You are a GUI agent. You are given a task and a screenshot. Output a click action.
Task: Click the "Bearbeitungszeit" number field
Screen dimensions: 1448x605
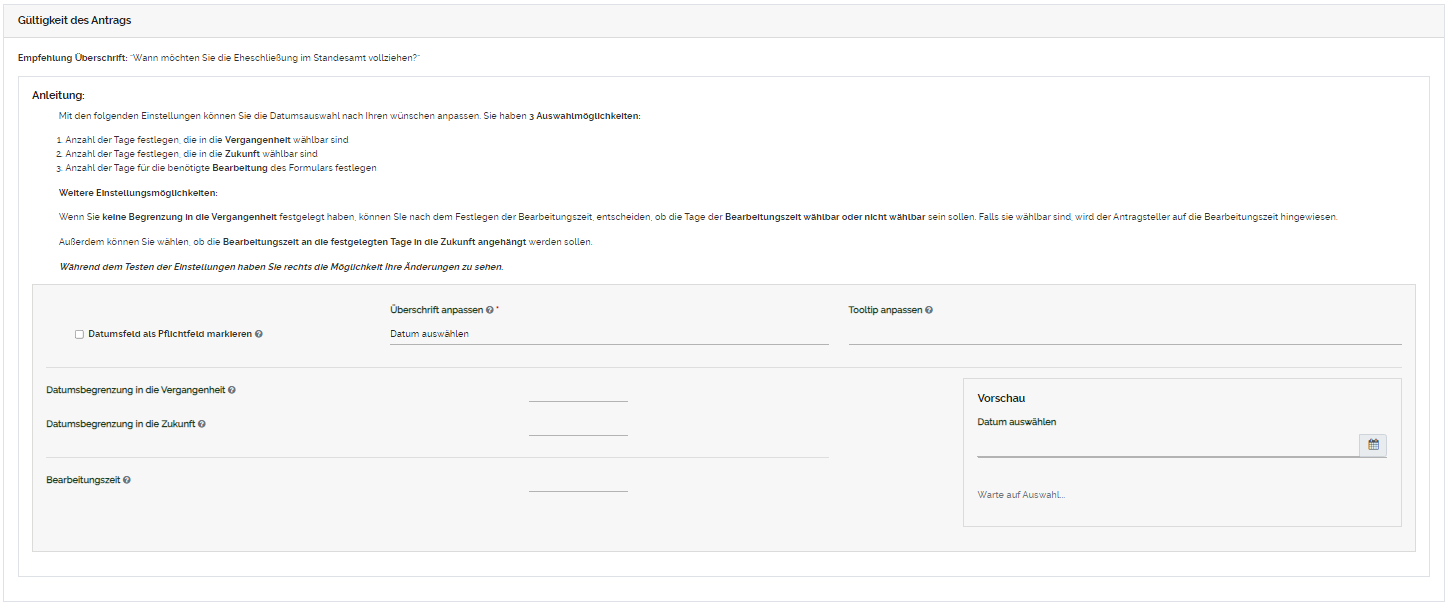click(578, 489)
